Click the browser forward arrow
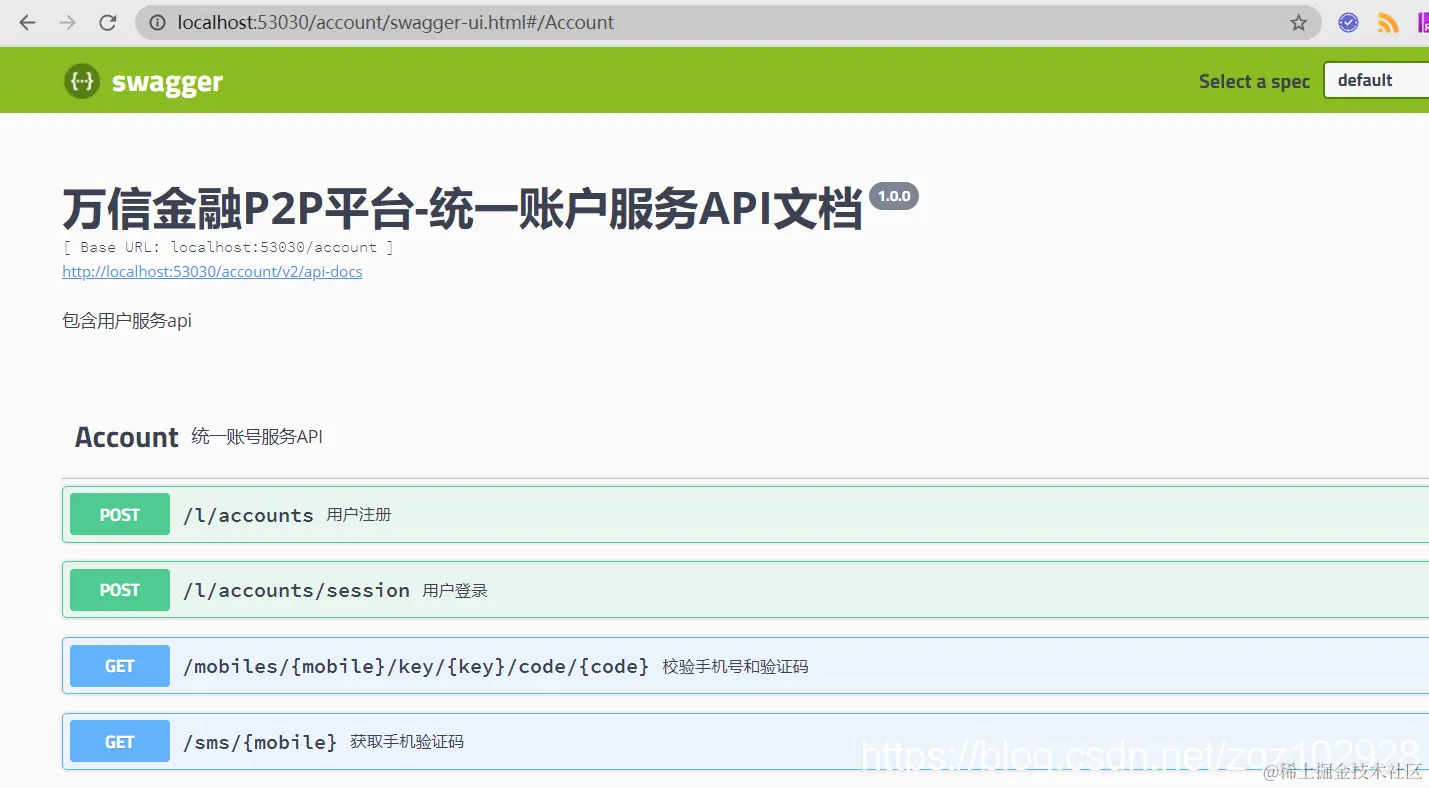This screenshot has width=1429, height=788. [67, 22]
